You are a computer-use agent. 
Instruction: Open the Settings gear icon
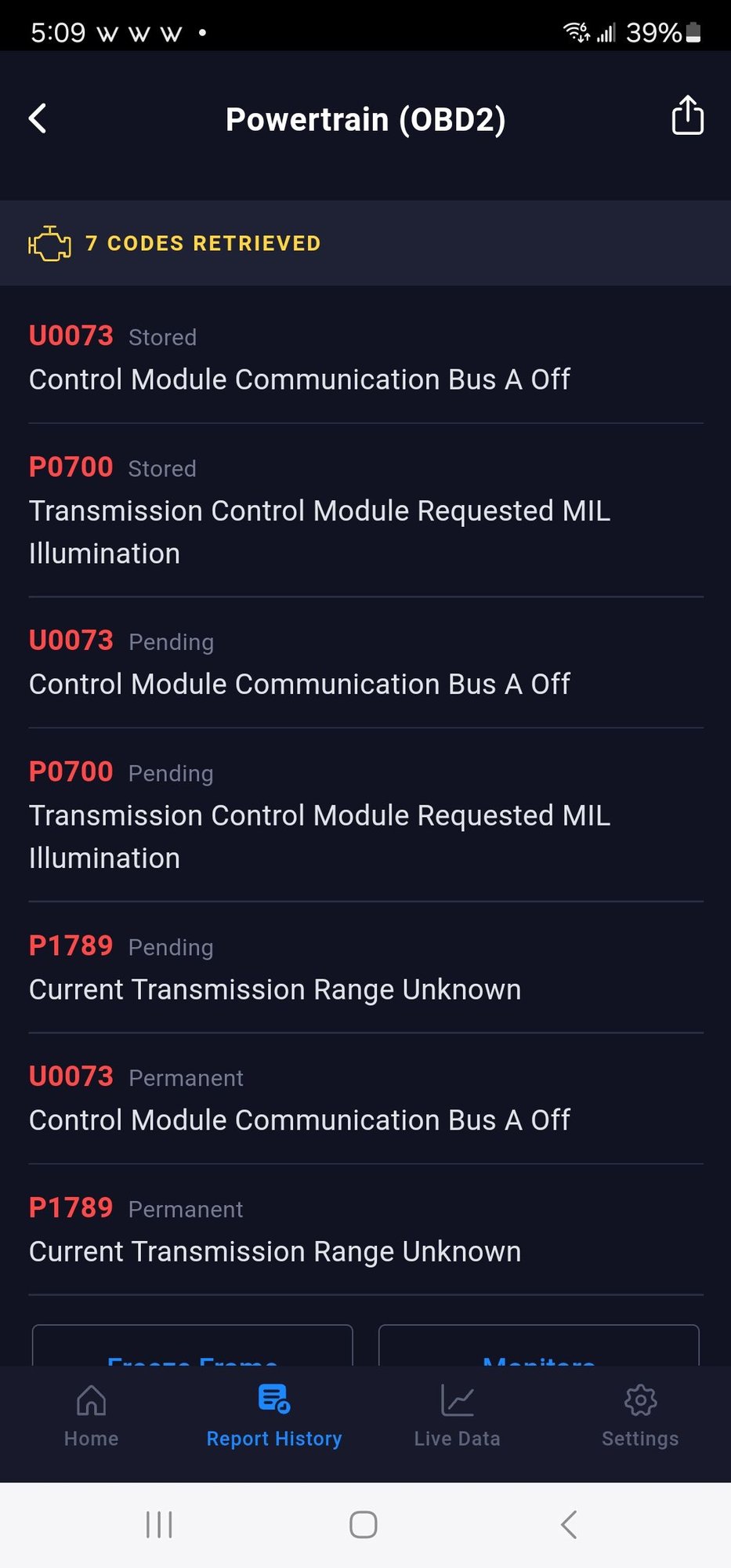pyautogui.click(x=640, y=1400)
